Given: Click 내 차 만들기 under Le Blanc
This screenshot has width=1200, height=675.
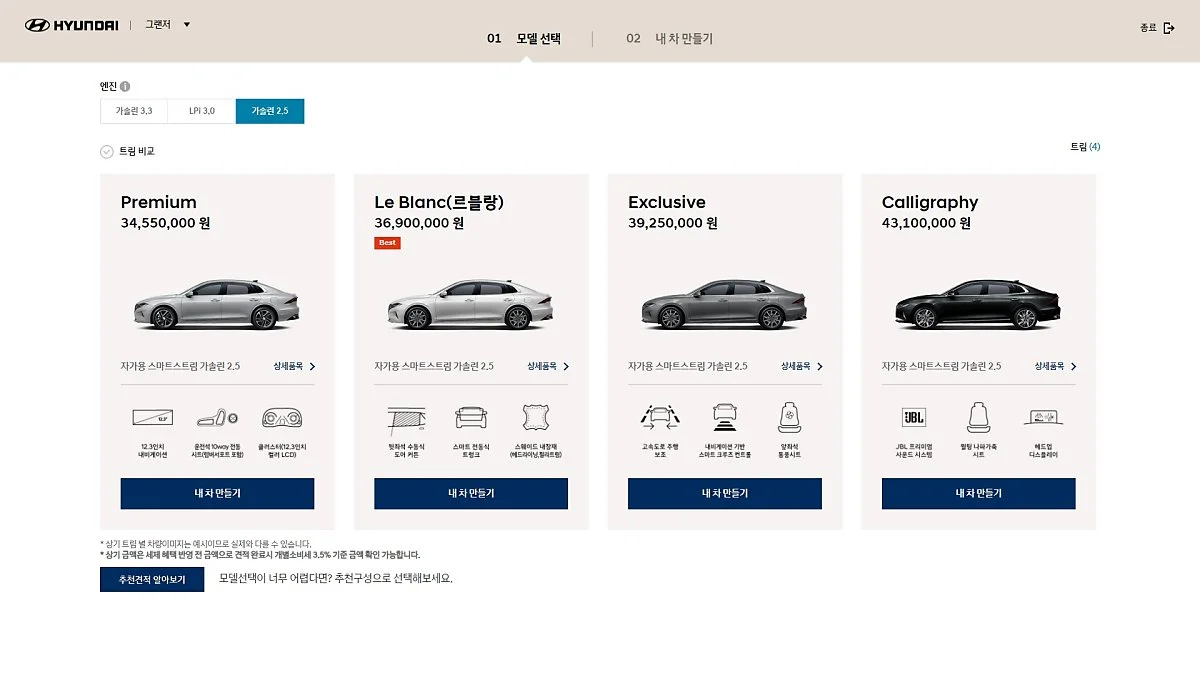Looking at the screenshot, I should pos(471,493).
